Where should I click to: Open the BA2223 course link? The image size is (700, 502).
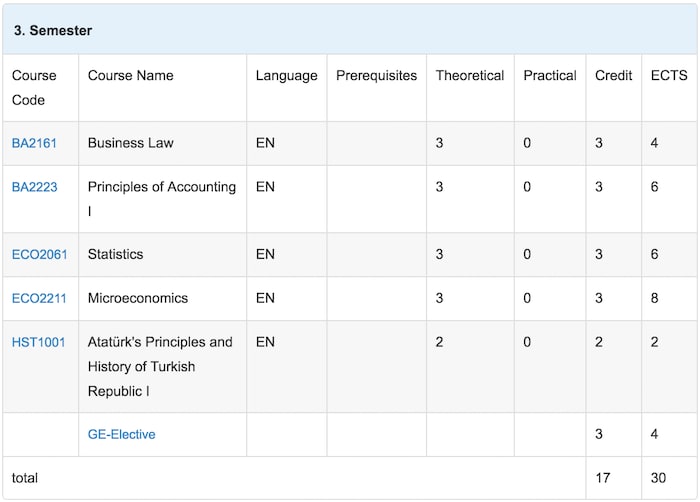[x=34, y=187]
